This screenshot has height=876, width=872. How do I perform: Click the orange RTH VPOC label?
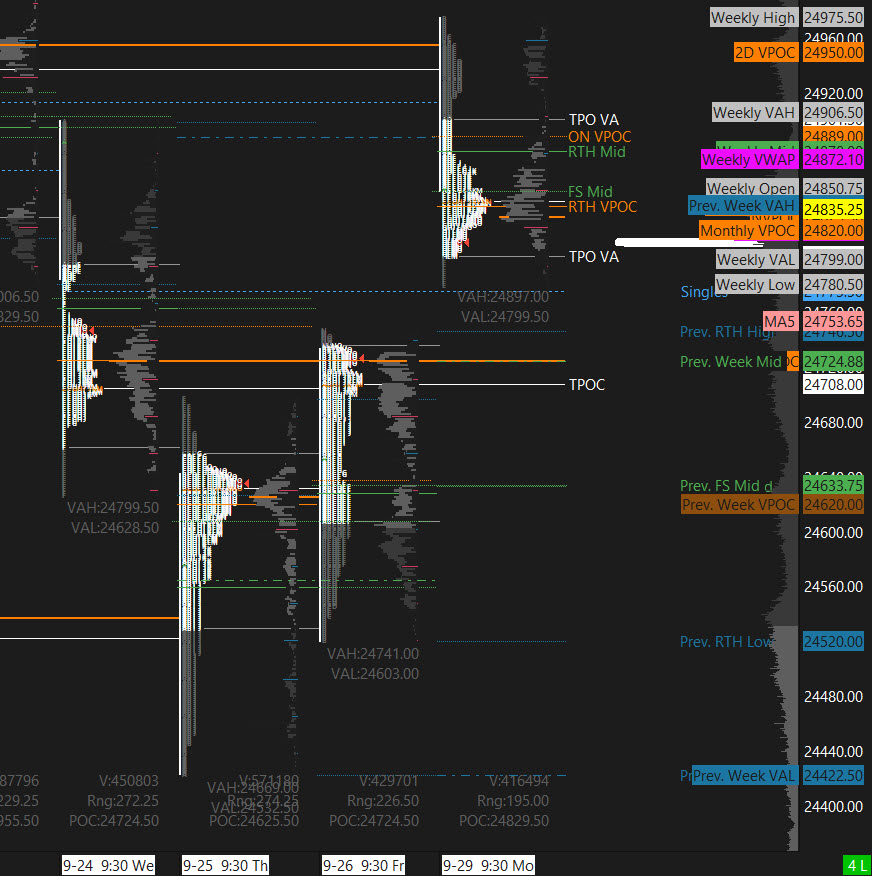coord(602,207)
